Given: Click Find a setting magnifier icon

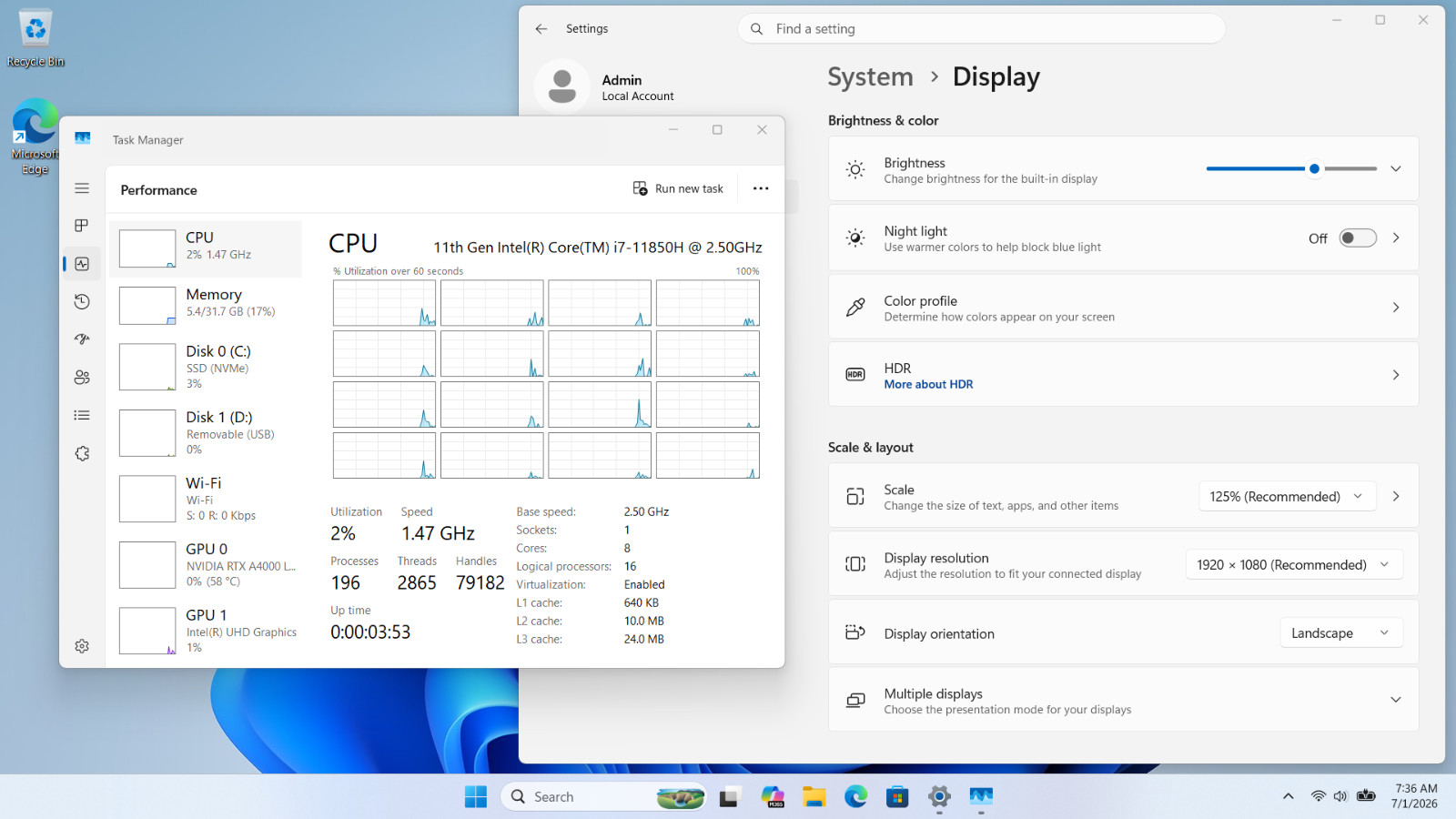Looking at the screenshot, I should pyautogui.click(x=756, y=29).
